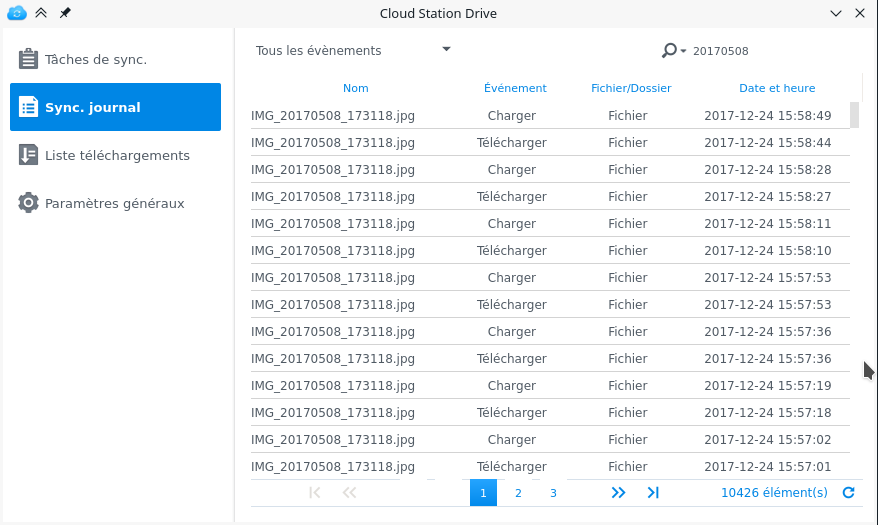Select page 1 in pagination

tap(483, 493)
